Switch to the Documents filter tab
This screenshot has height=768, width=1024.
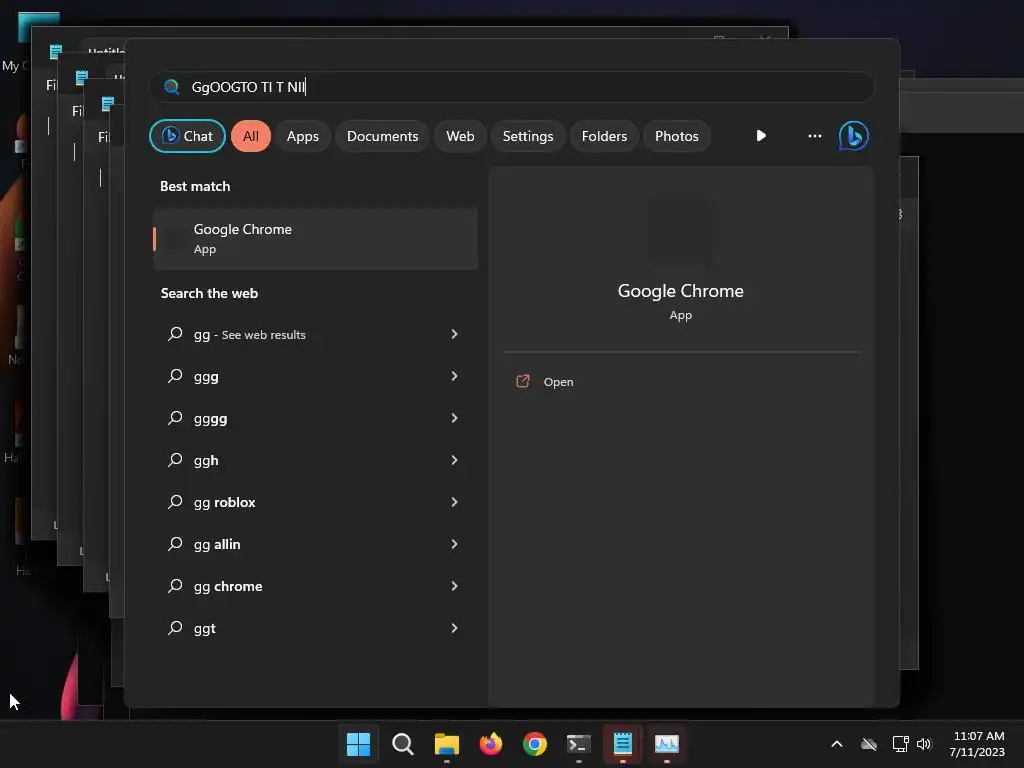pyautogui.click(x=382, y=136)
